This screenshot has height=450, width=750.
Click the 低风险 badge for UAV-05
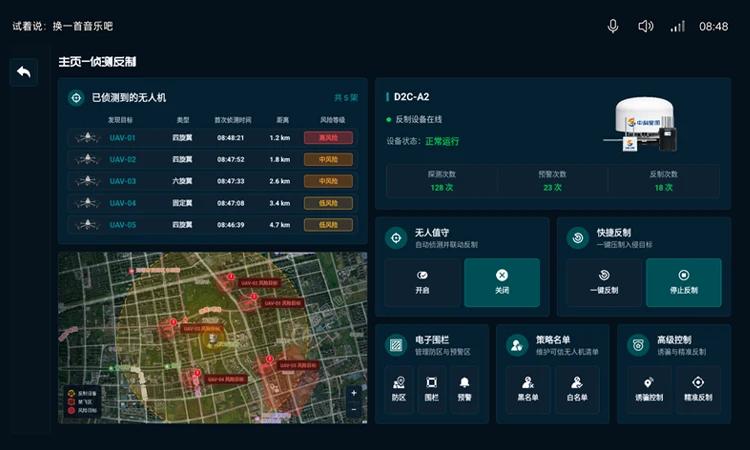pos(328,225)
